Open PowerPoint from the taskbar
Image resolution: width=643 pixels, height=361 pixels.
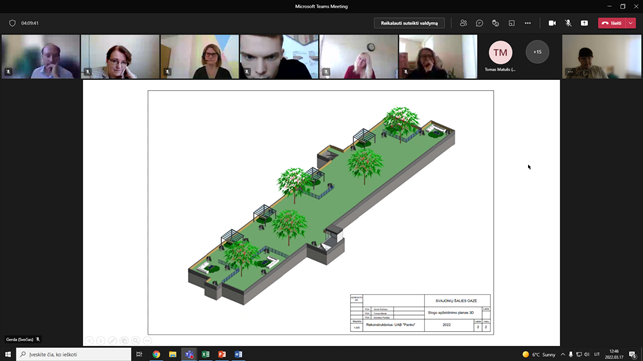pos(222,354)
